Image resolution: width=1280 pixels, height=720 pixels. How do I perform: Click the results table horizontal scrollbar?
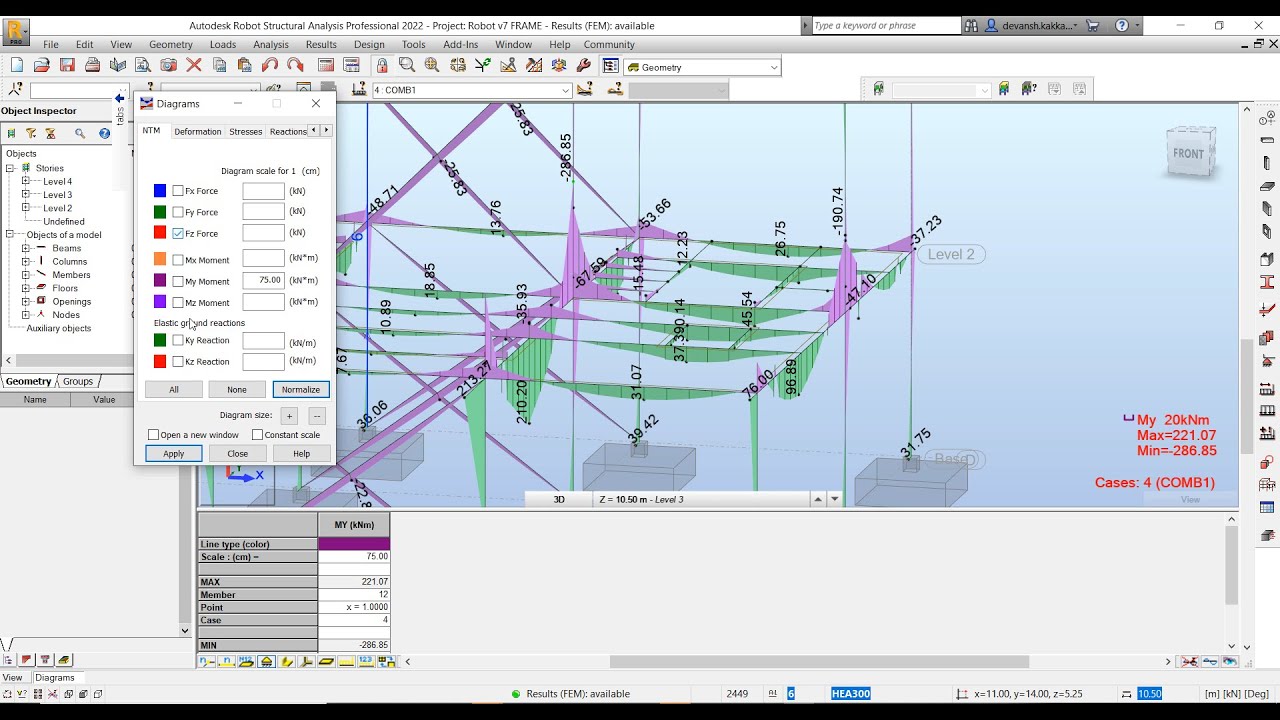[819, 661]
